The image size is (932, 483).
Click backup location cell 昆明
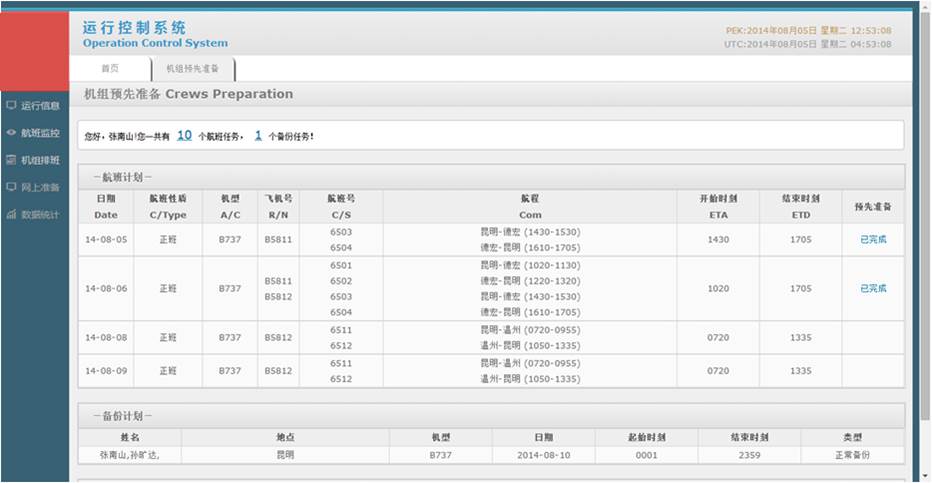click(285, 455)
